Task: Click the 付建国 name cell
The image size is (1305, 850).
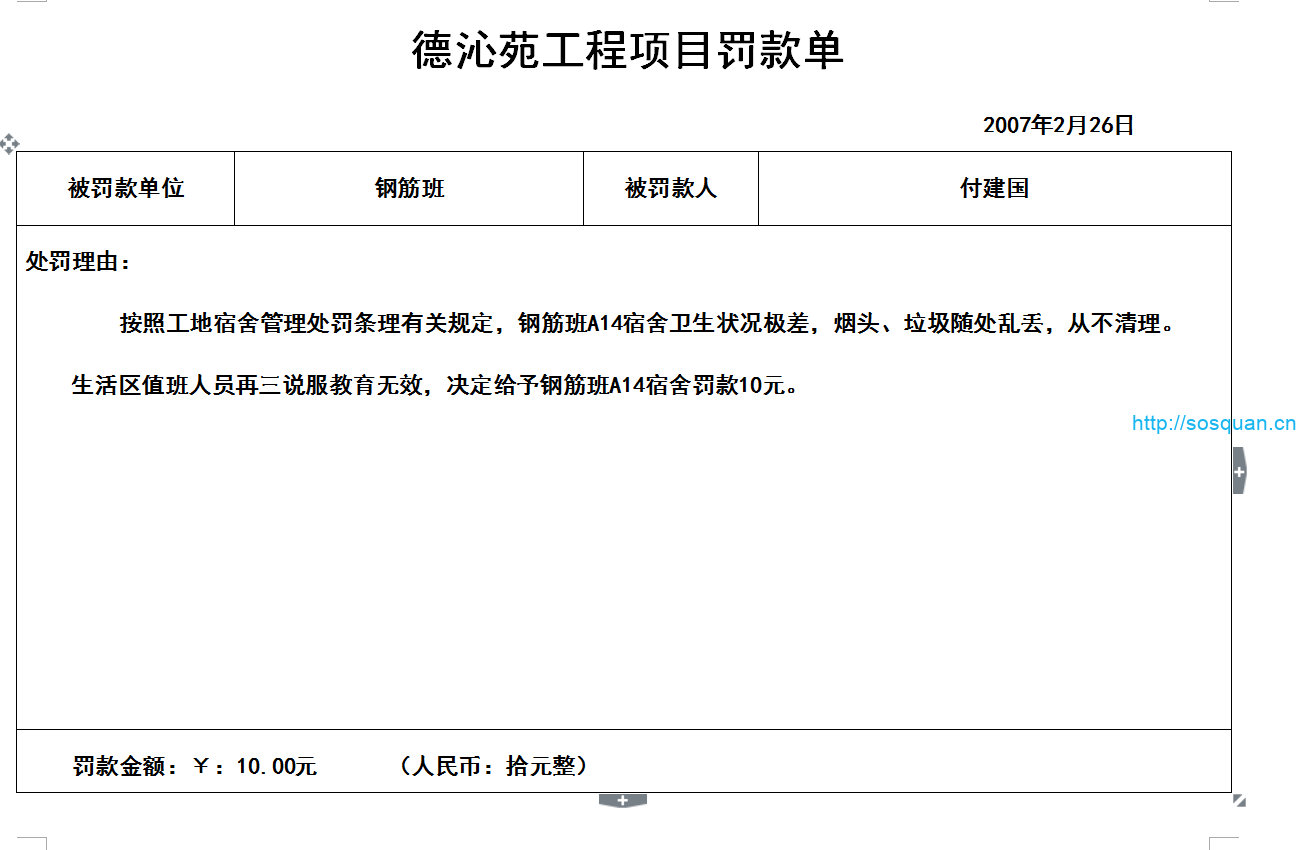Action: coord(994,188)
